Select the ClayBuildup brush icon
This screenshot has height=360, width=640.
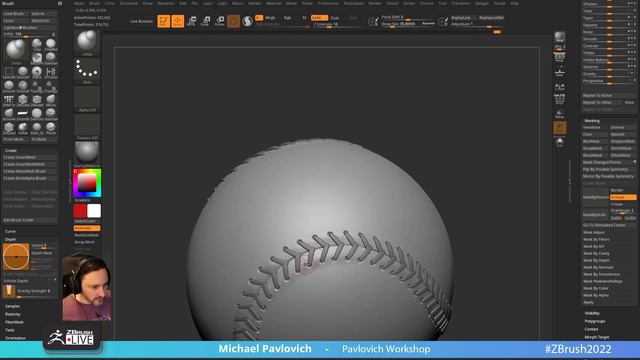coord(51,44)
